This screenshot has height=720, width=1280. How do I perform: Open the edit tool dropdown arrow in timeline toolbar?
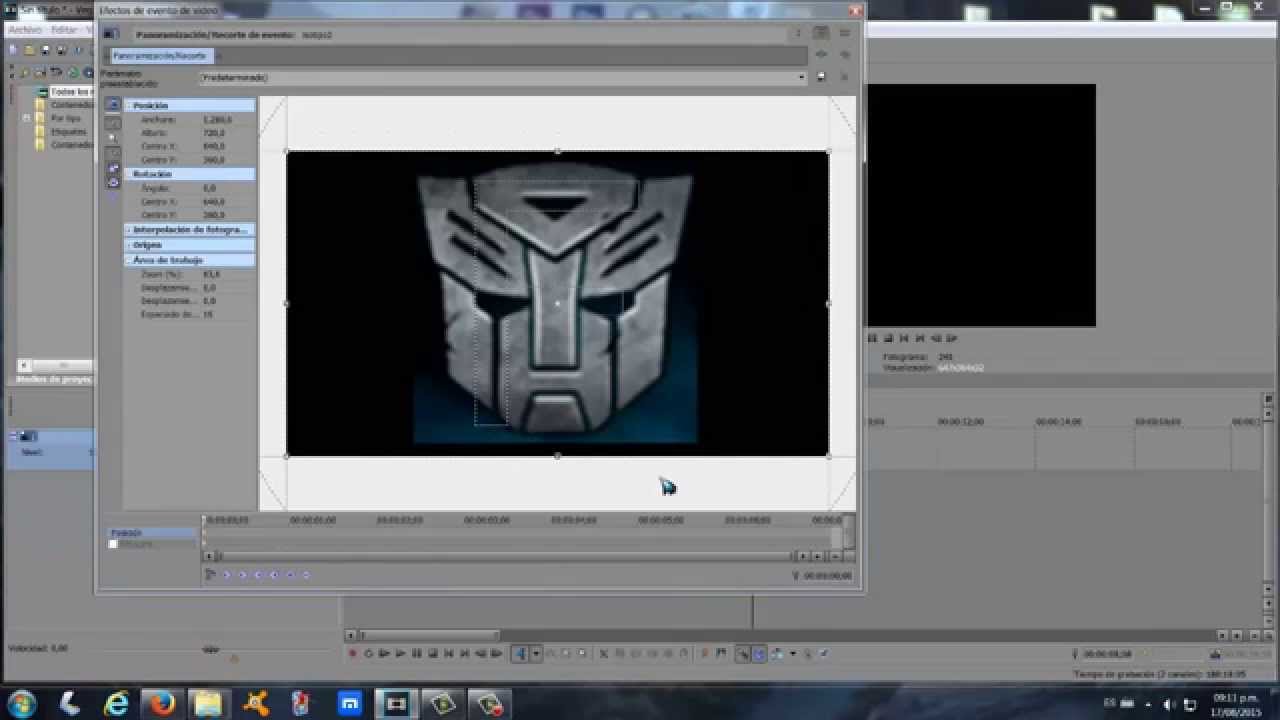536,654
